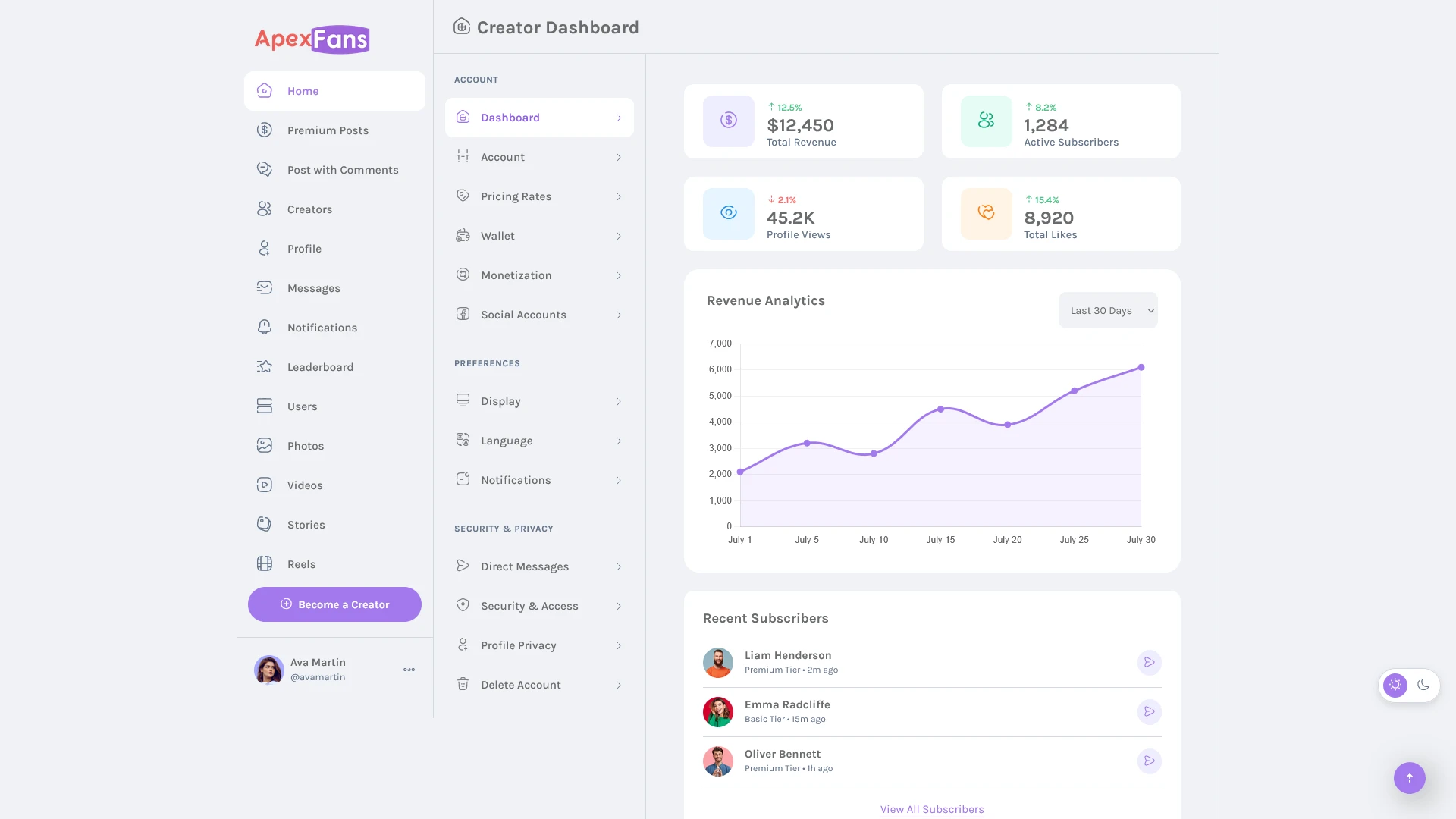This screenshot has width=1456, height=819.
Task: Click View All Subscribers link
Action: coord(932,809)
